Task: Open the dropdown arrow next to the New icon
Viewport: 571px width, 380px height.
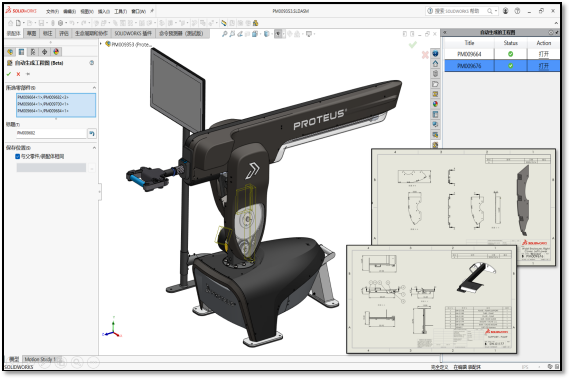Action: point(24,23)
